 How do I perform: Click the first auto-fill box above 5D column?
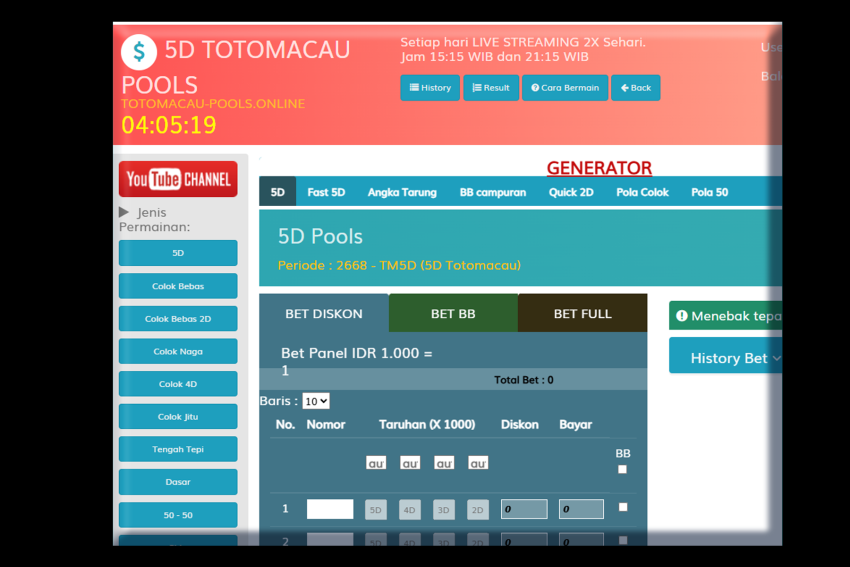click(376, 463)
